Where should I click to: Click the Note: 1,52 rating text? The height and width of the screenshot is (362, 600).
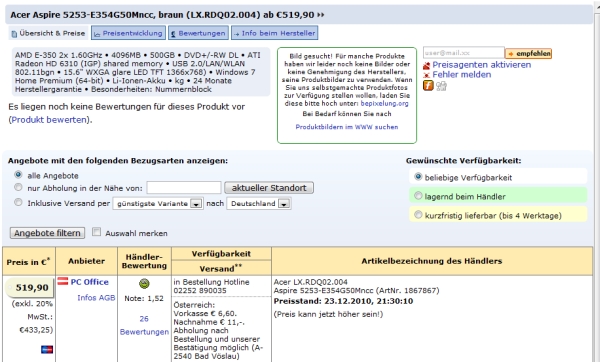144,298
